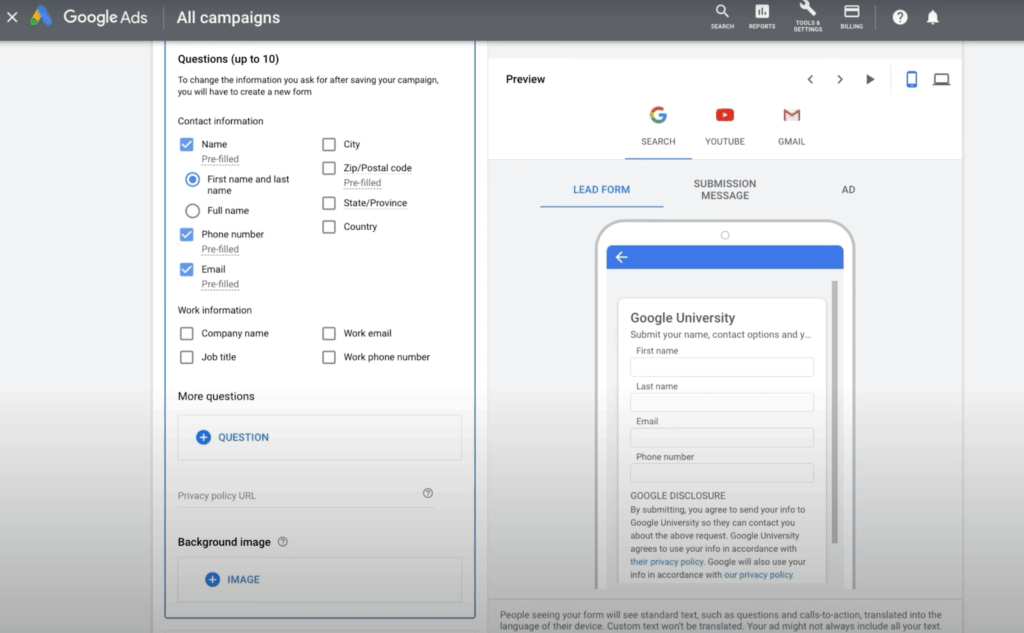Image resolution: width=1024 pixels, height=633 pixels.
Task: Add a background Image
Action: (x=232, y=579)
